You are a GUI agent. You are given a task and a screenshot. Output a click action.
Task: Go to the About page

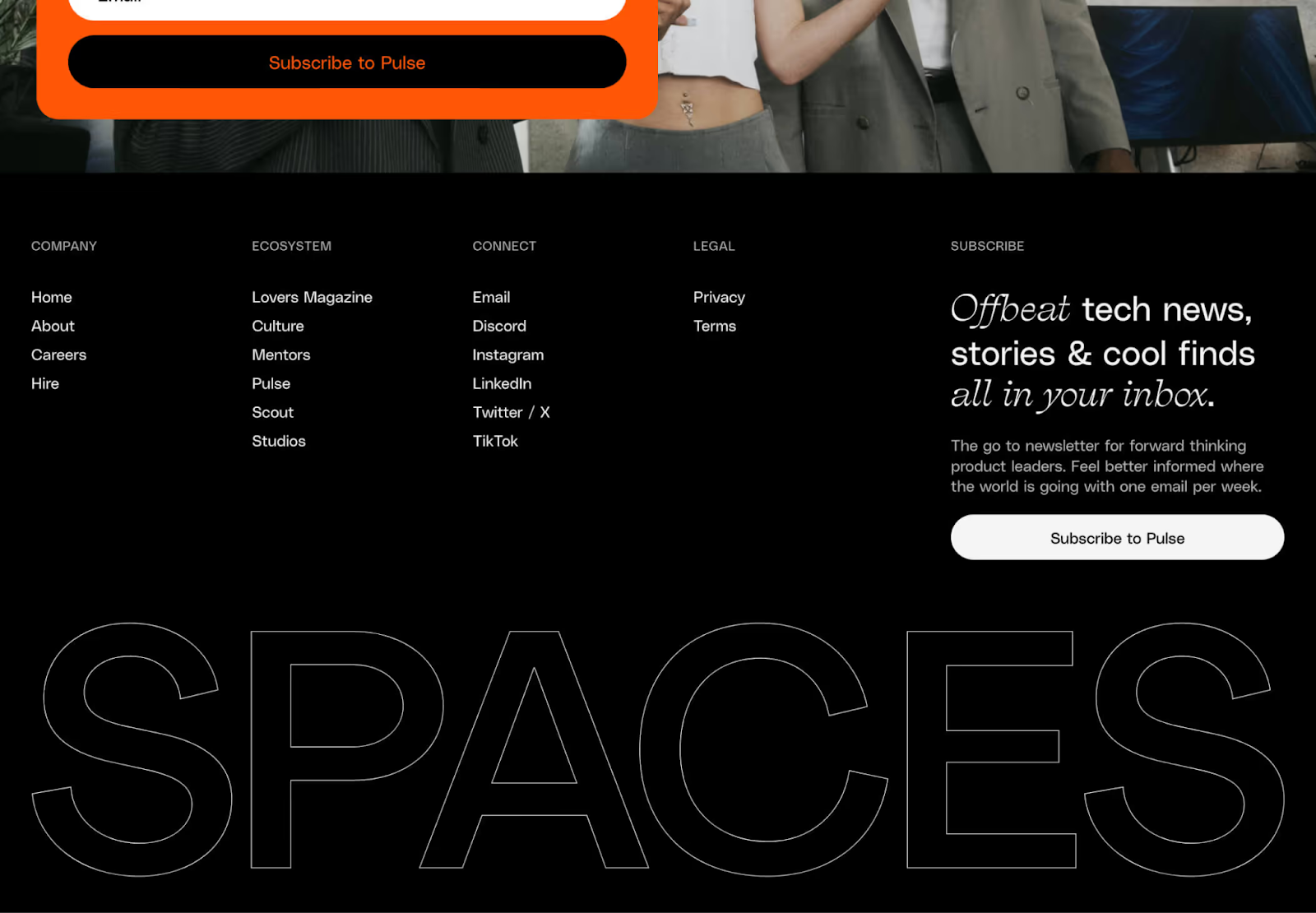click(x=53, y=326)
